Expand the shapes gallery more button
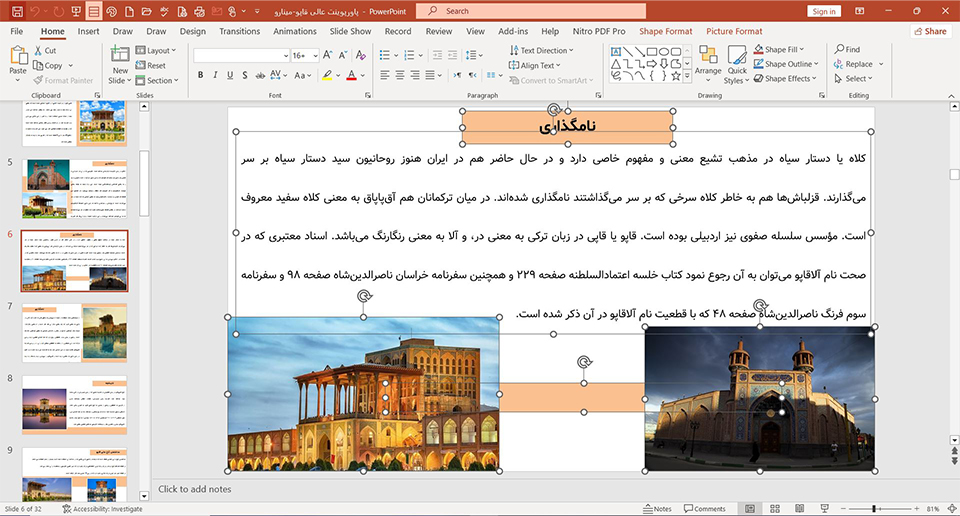The height and width of the screenshot is (516, 960). coord(688,76)
